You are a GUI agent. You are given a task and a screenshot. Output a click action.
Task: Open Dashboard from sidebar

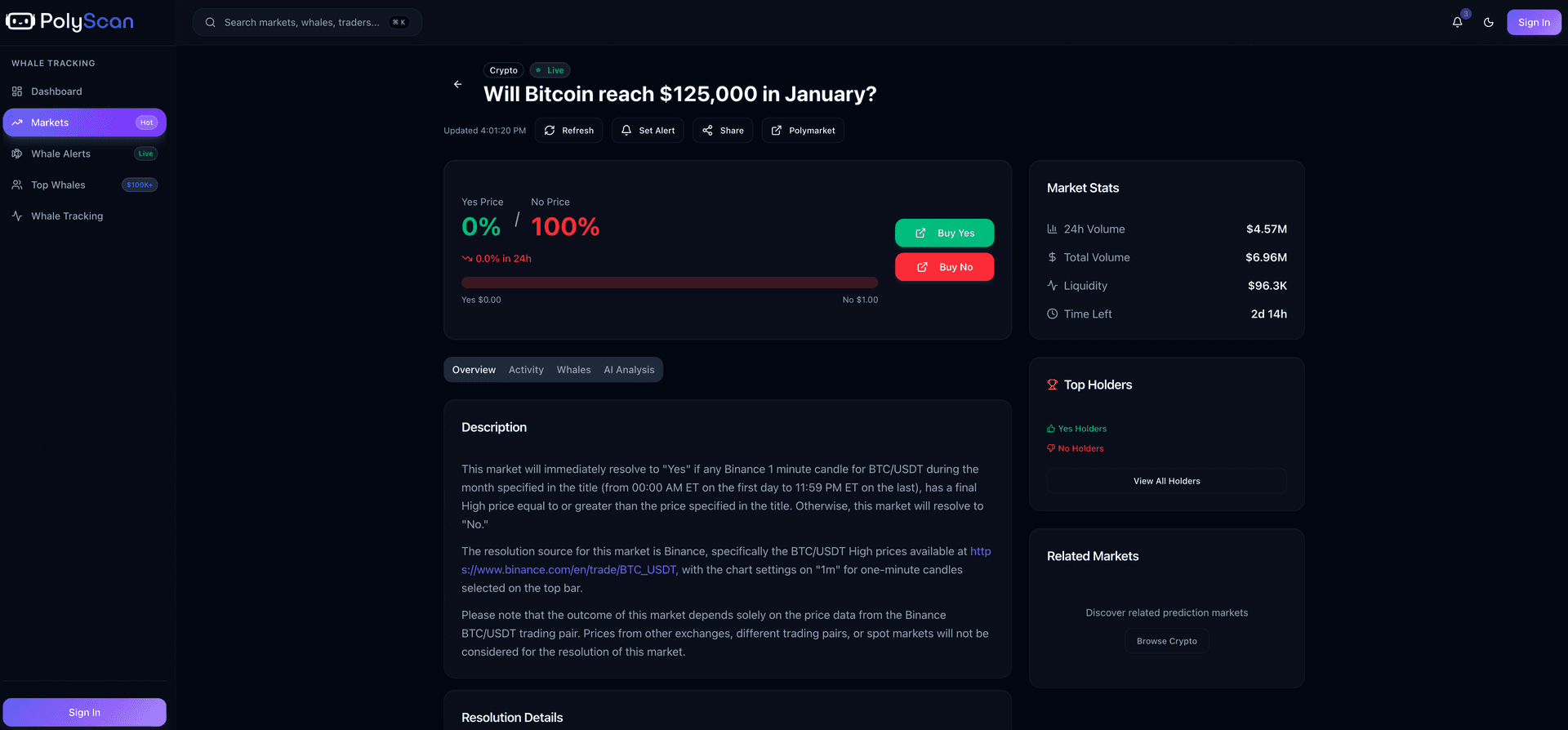point(56,91)
